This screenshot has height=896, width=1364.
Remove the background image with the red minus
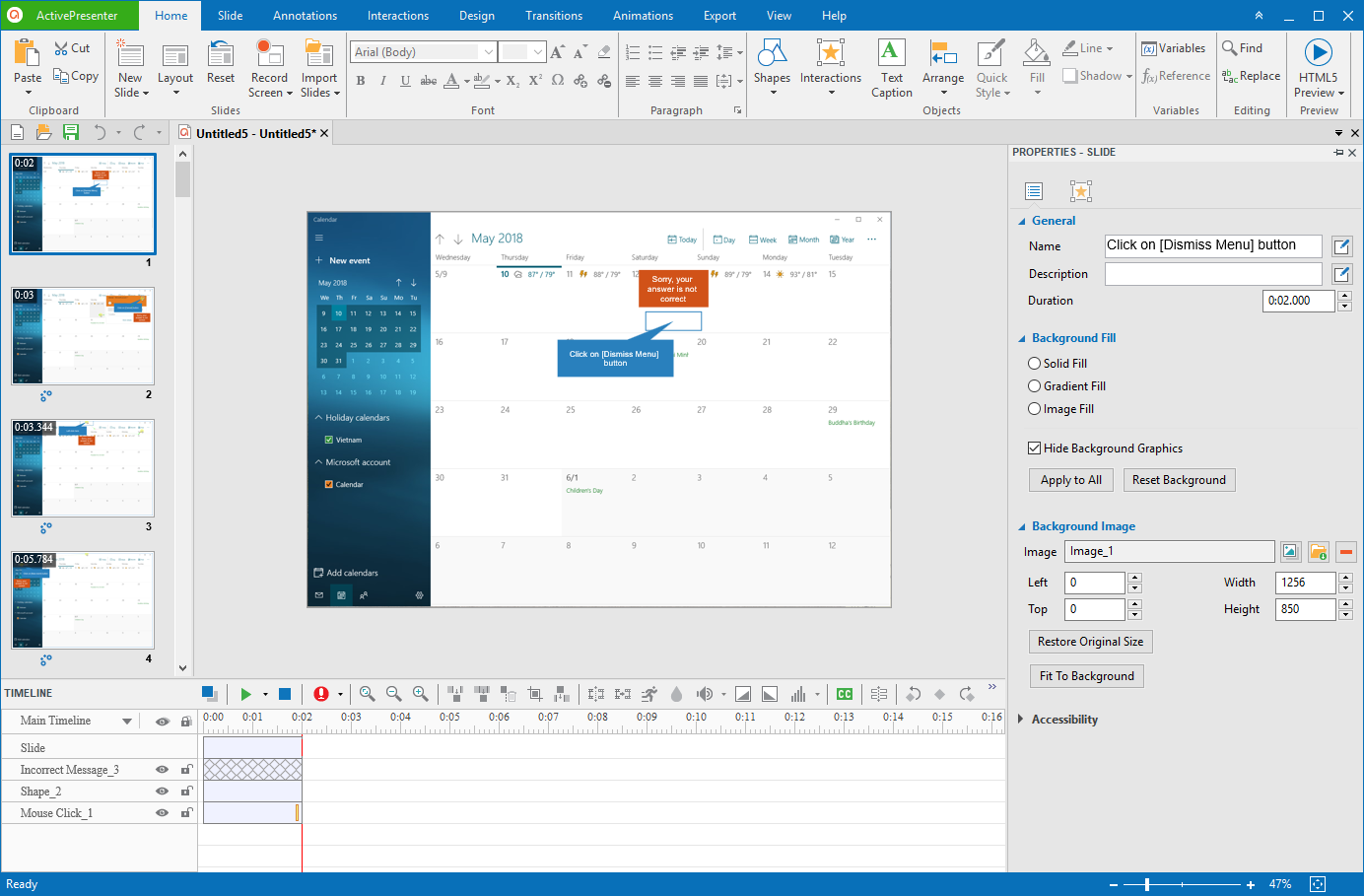tap(1346, 552)
